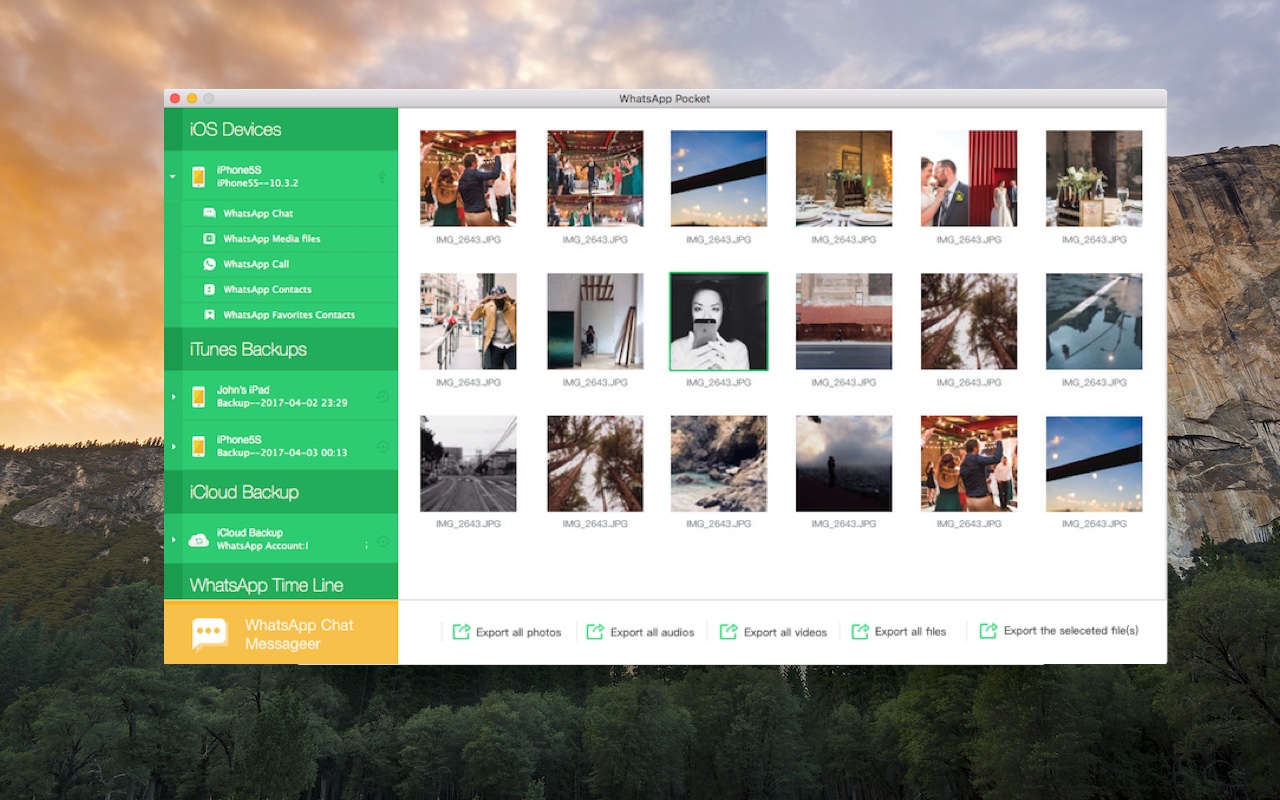Image resolution: width=1280 pixels, height=800 pixels.
Task: Expand the iCloud Backup account entry
Action: pos(173,540)
